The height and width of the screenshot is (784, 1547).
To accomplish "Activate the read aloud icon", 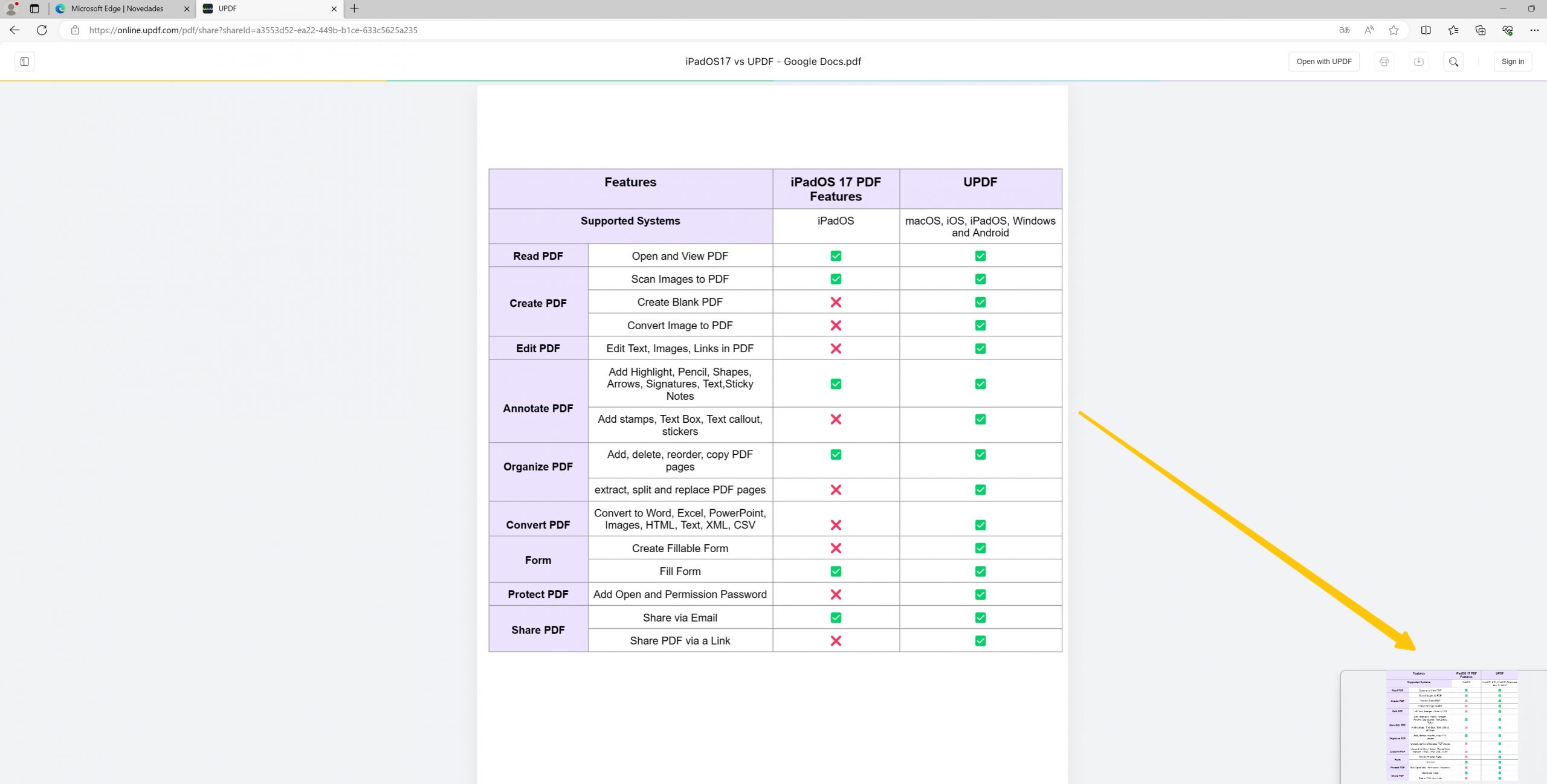I will click(x=1369, y=30).
